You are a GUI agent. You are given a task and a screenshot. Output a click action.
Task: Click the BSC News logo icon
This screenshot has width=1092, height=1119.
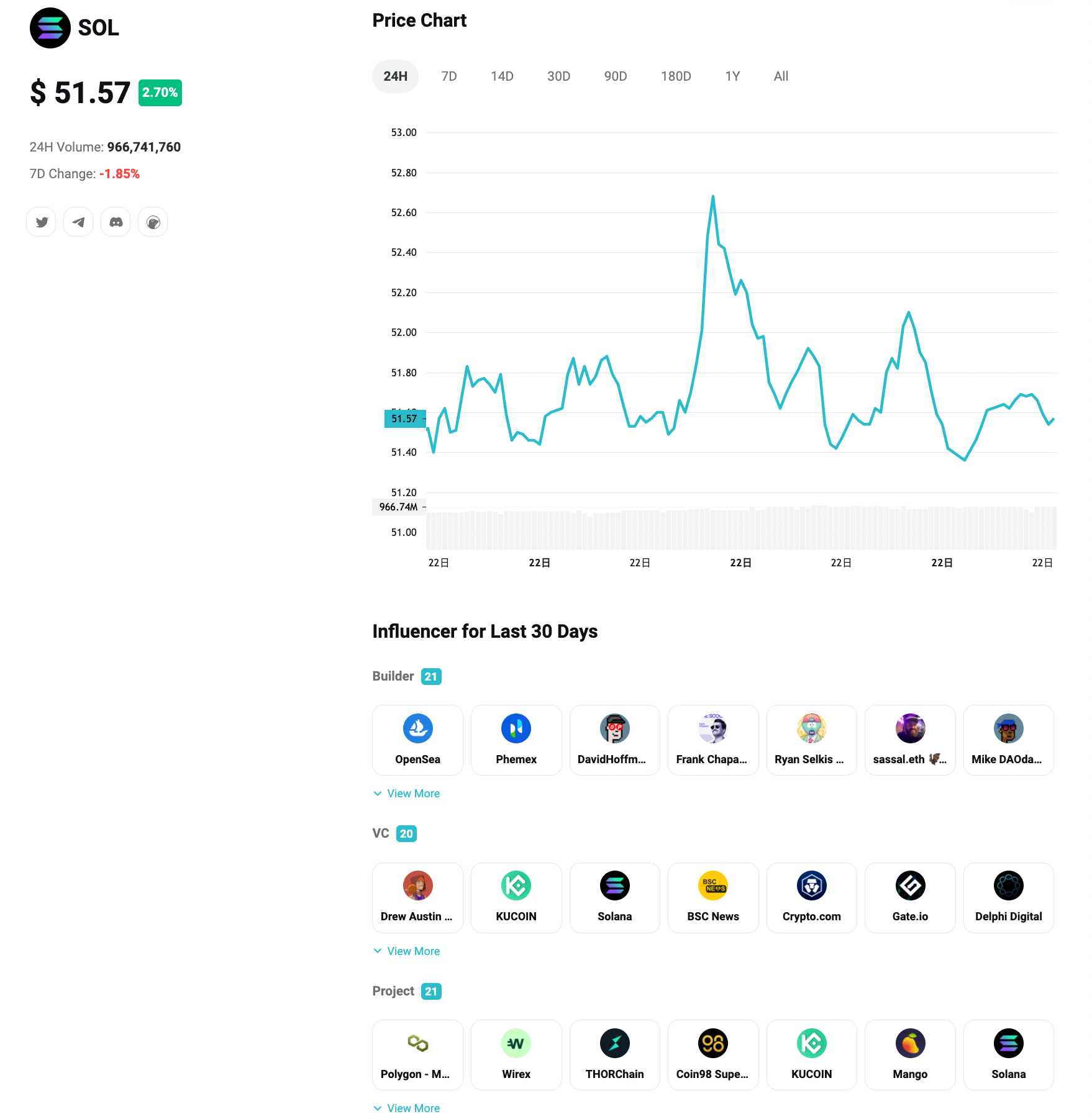click(713, 886)
